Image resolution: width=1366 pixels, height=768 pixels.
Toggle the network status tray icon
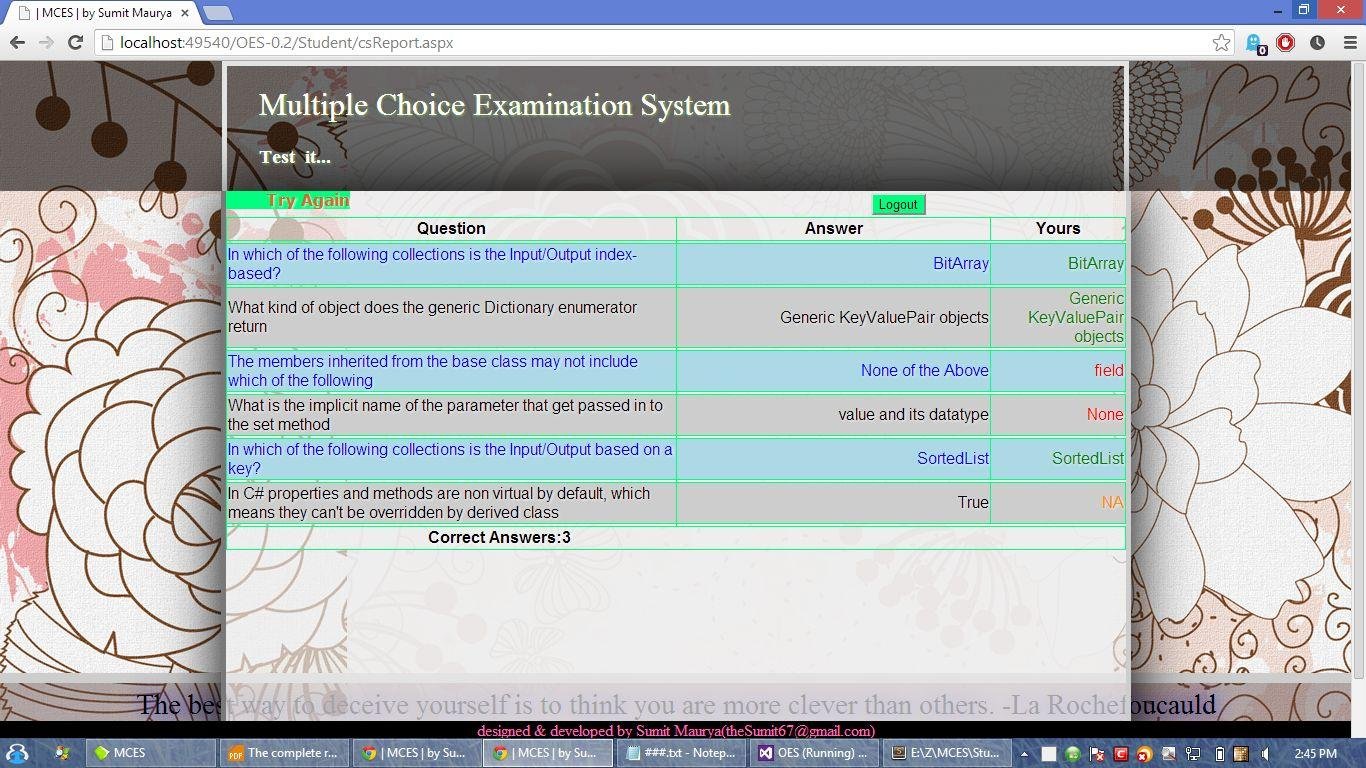pyautogui.click(x=1193, y=753)
